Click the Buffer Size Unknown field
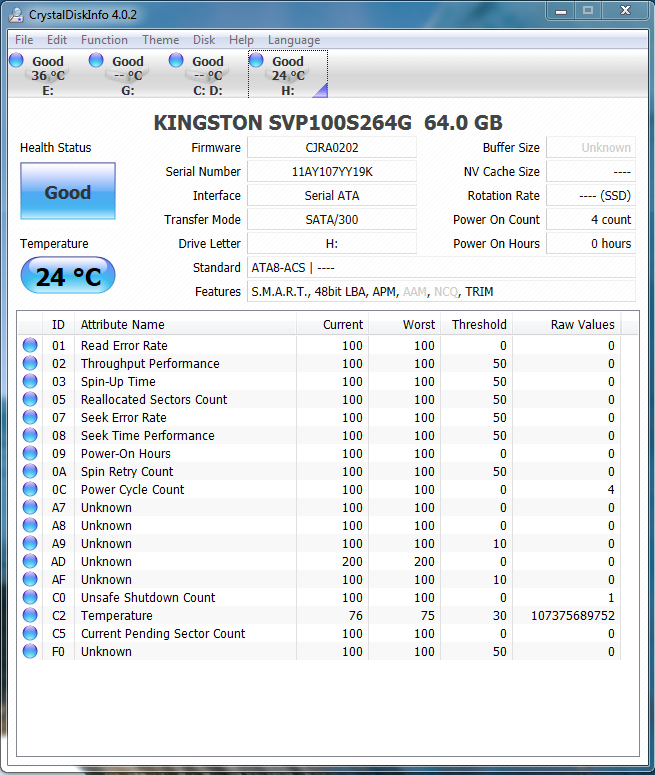The width and height of the screenshot is (655, 775). pyautogui.click(x=591, y=148)
